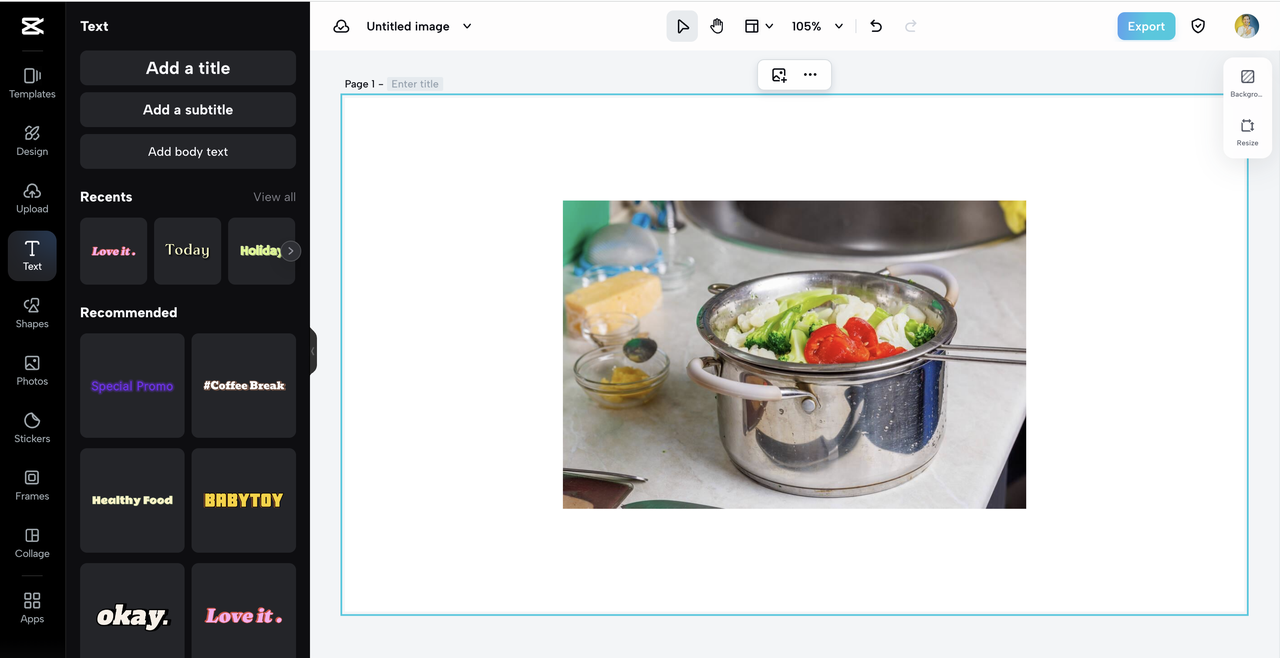
Task: Click Add a title button
Action: [x=188, y=68]
